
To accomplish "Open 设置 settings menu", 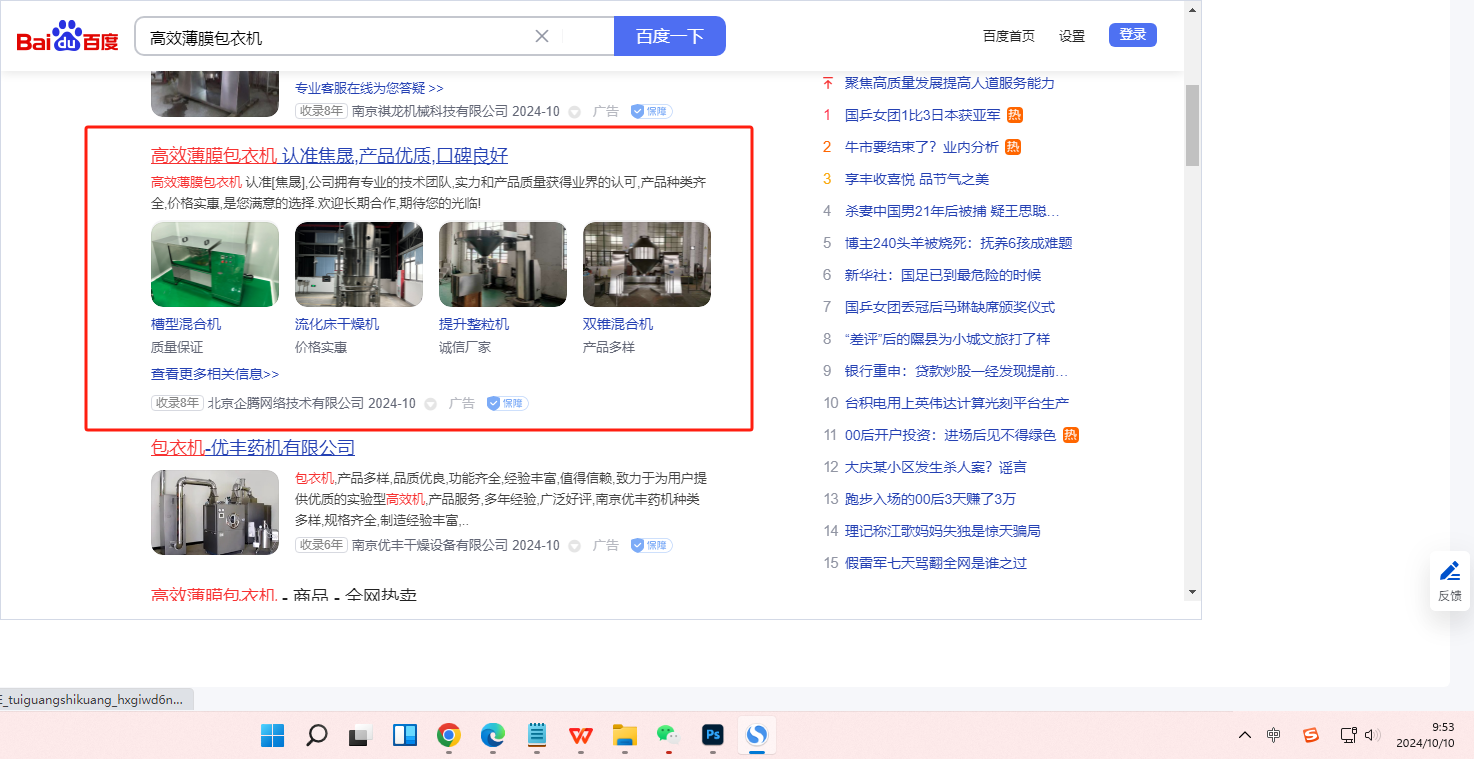I will coord(1072,36).
